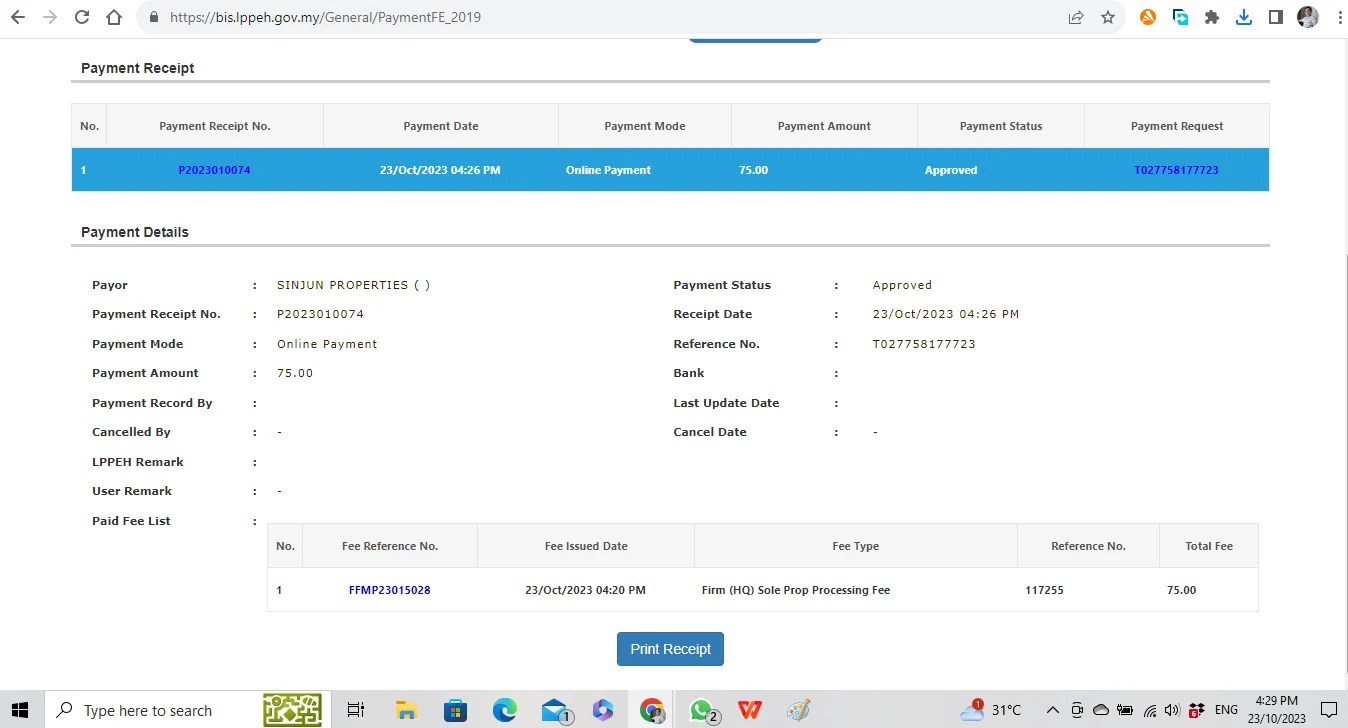Toggle the browser side panel icon
The height and width of the screenshot is (728, 1348).
pos(1276,17)
